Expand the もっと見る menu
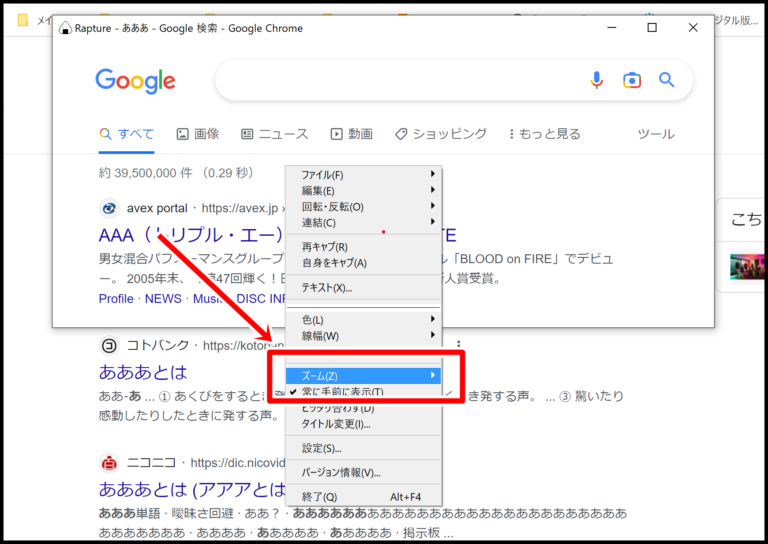This screenshot has width=768, height=544. pos(545,134)
